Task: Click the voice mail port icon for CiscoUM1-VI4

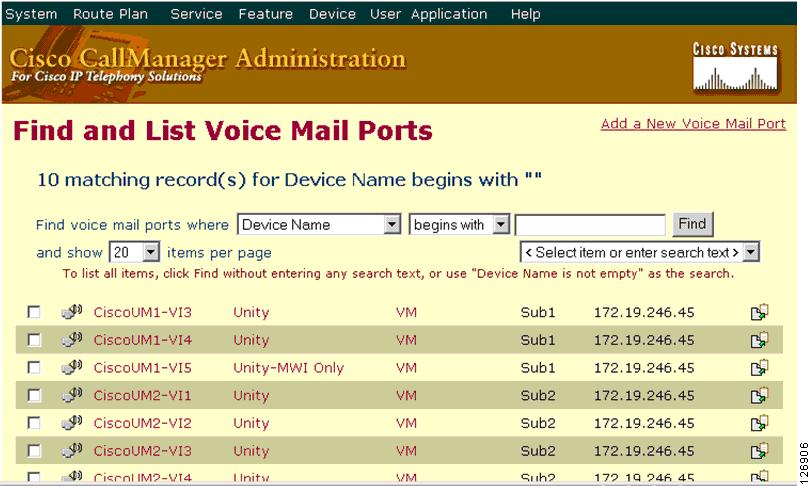Action: (x=71, y=339)
